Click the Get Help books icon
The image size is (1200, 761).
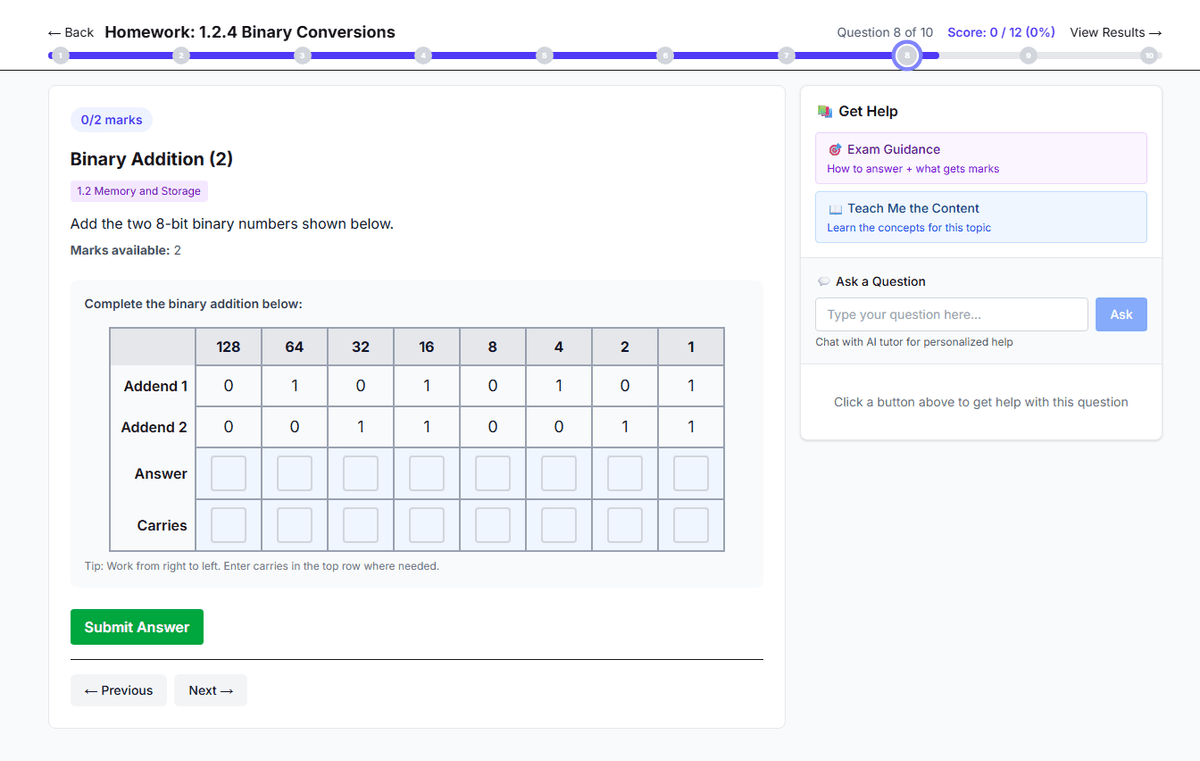(824, 111)
